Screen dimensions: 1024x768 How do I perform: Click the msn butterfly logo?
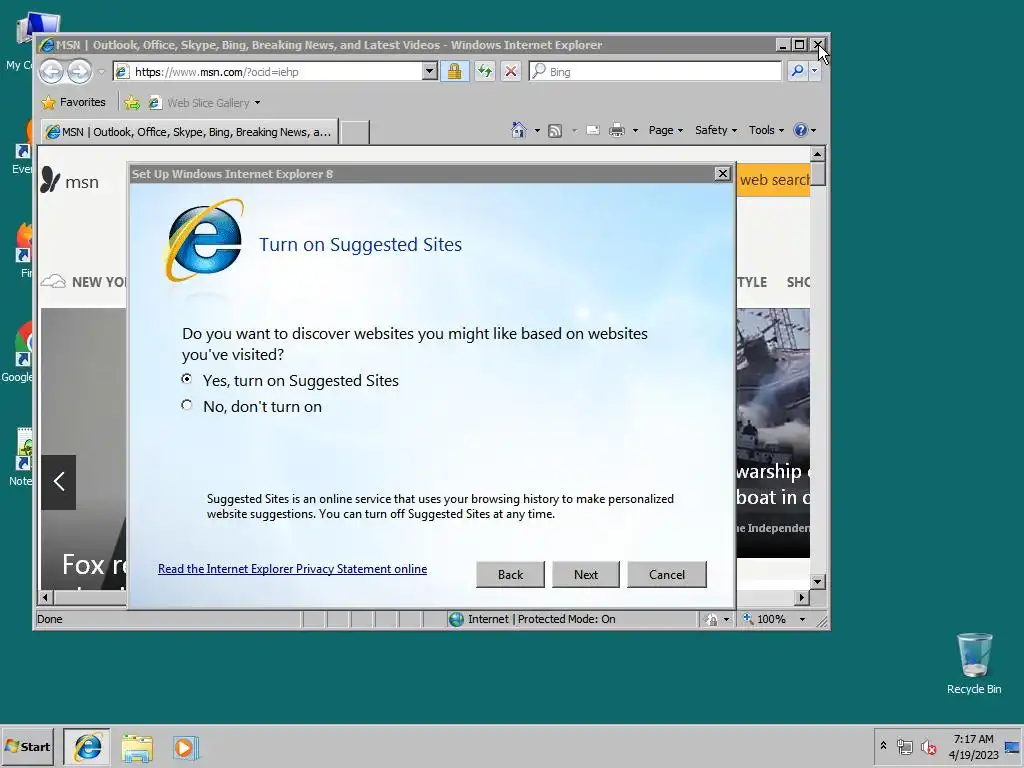50,180
